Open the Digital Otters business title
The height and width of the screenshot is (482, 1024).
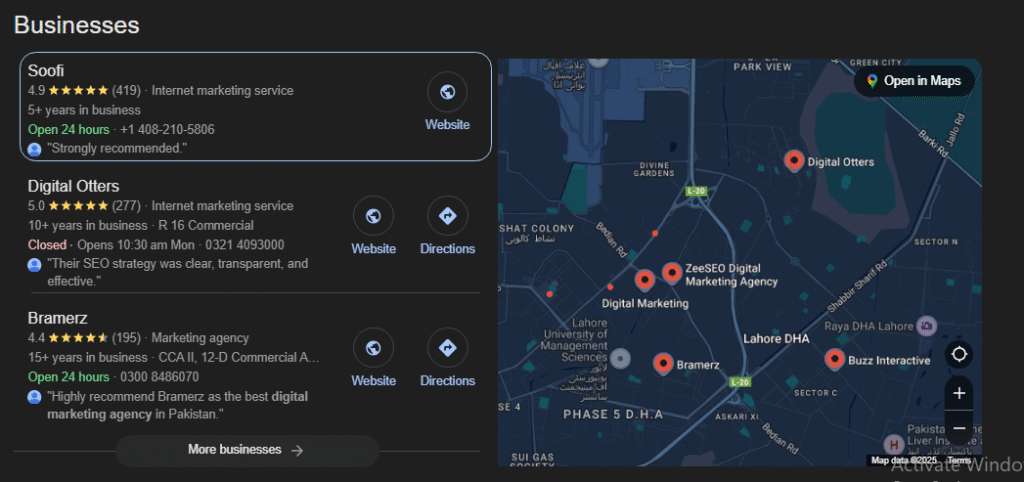click(x=73, y=186)
